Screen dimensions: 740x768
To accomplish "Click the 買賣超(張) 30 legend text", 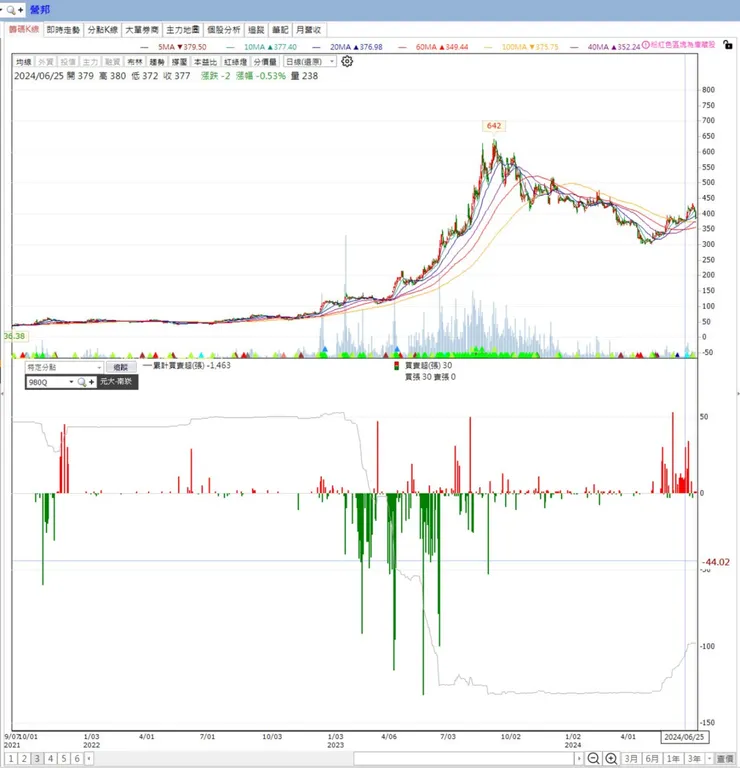I will [x=429, y=365].
